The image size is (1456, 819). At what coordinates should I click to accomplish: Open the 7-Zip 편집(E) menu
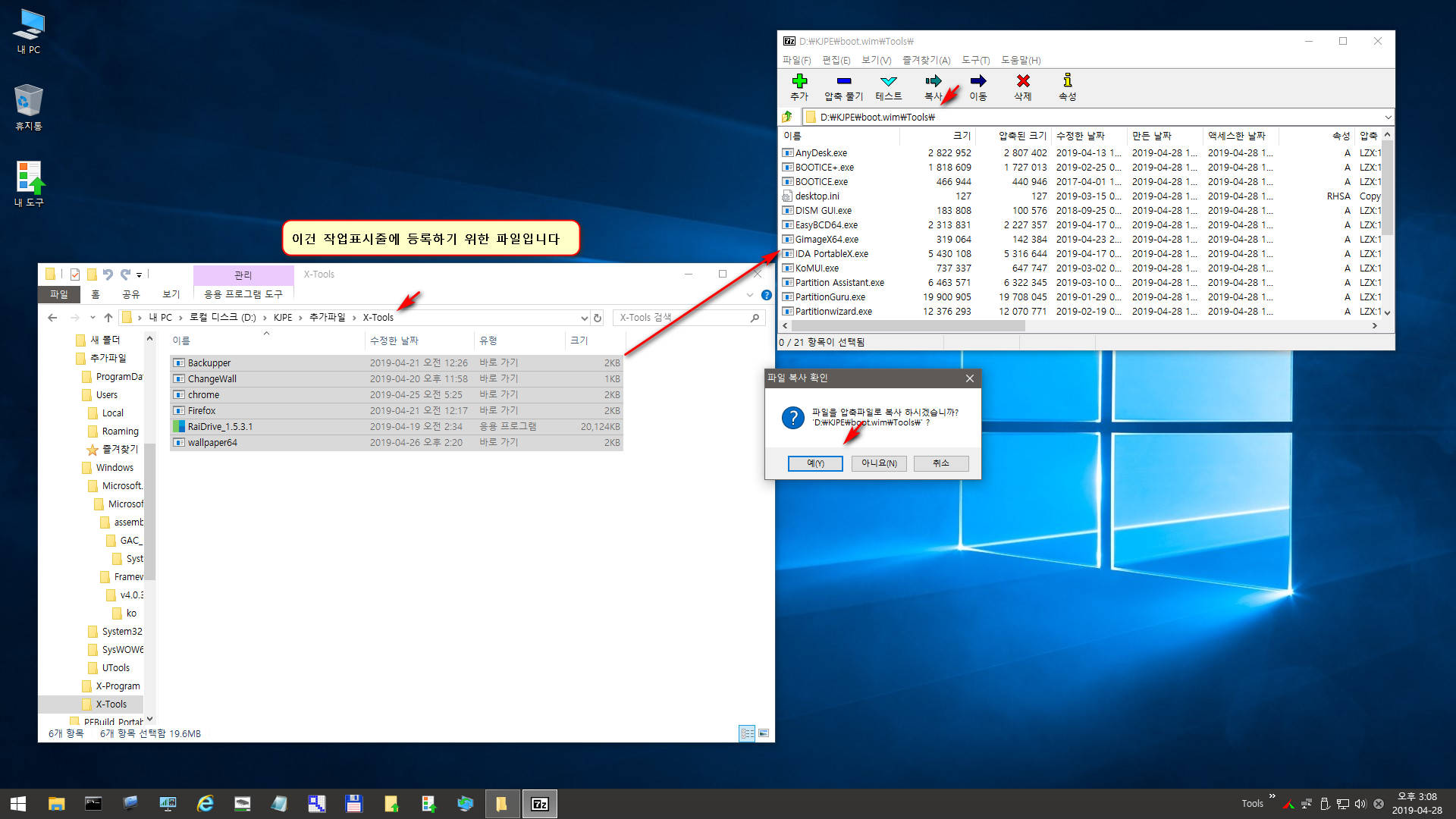point(836,60)
